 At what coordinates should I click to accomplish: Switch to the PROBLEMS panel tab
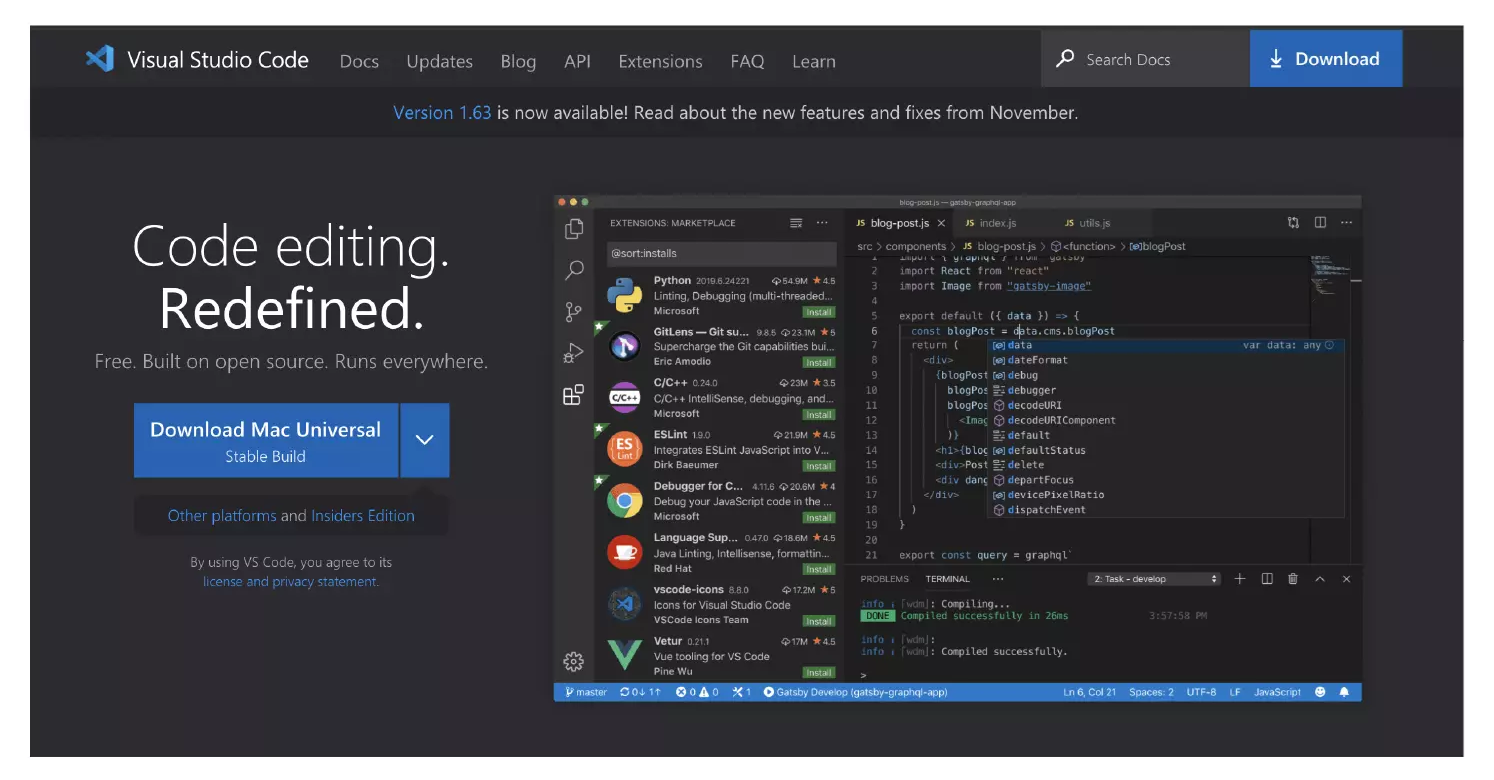point(885,579)
